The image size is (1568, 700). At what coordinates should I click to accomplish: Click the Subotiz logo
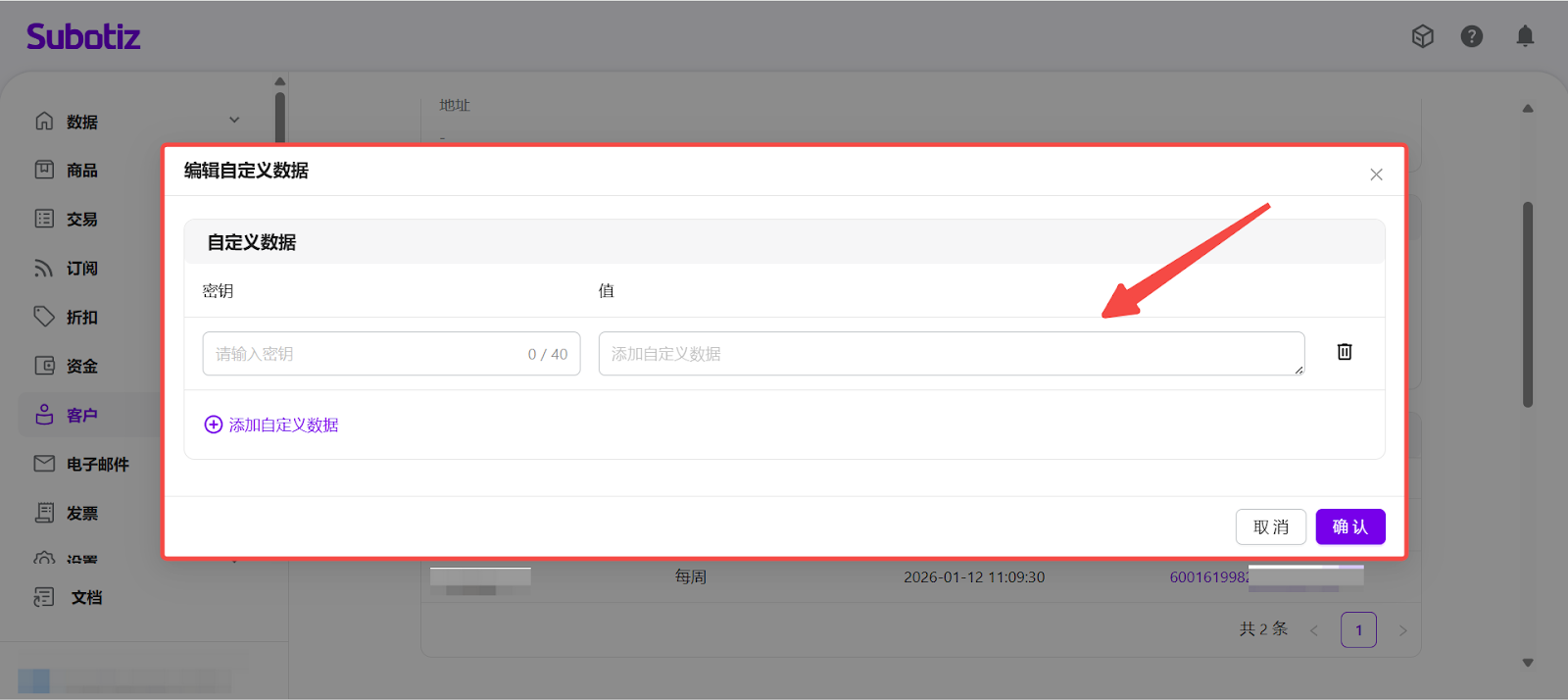tap(83, 37)
